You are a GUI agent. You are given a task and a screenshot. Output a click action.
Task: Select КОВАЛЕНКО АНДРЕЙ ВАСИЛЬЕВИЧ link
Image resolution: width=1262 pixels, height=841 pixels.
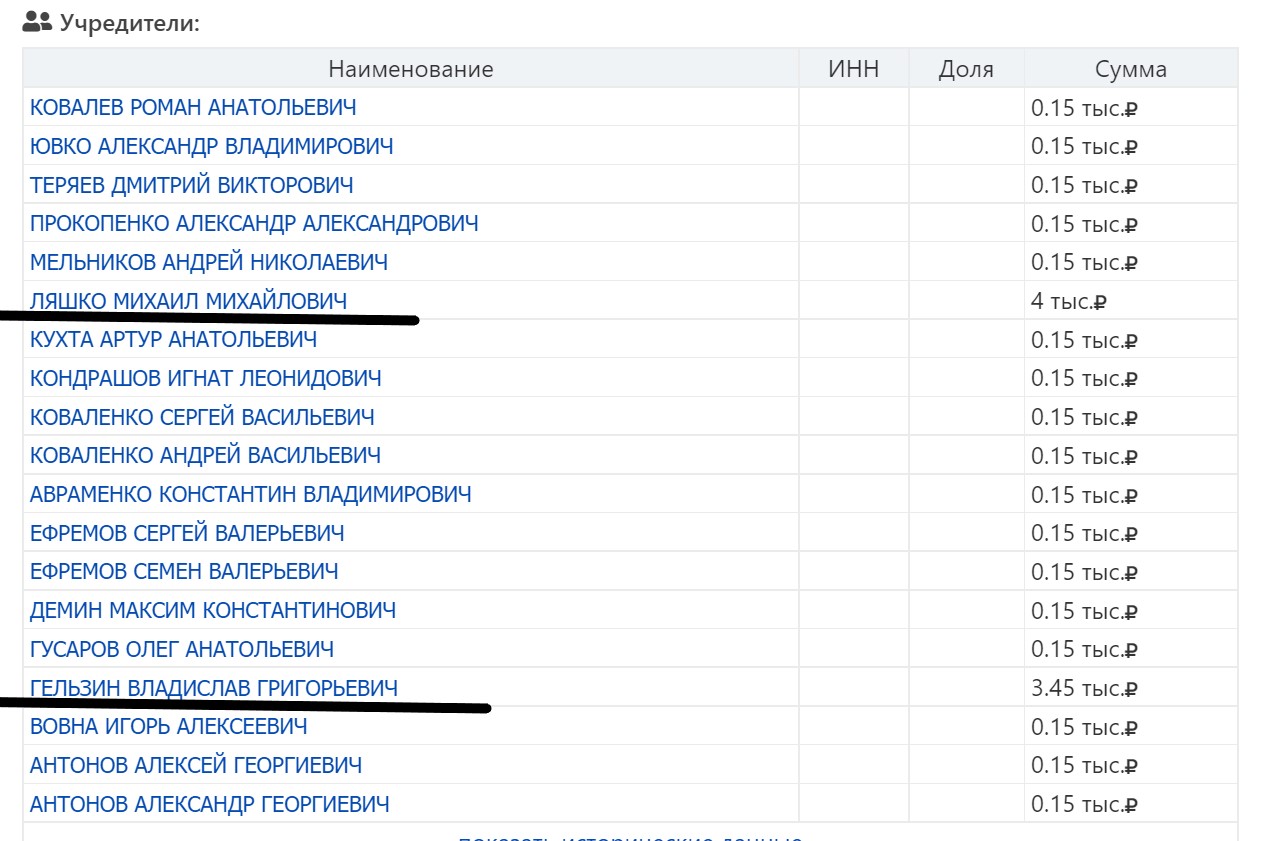205,455
